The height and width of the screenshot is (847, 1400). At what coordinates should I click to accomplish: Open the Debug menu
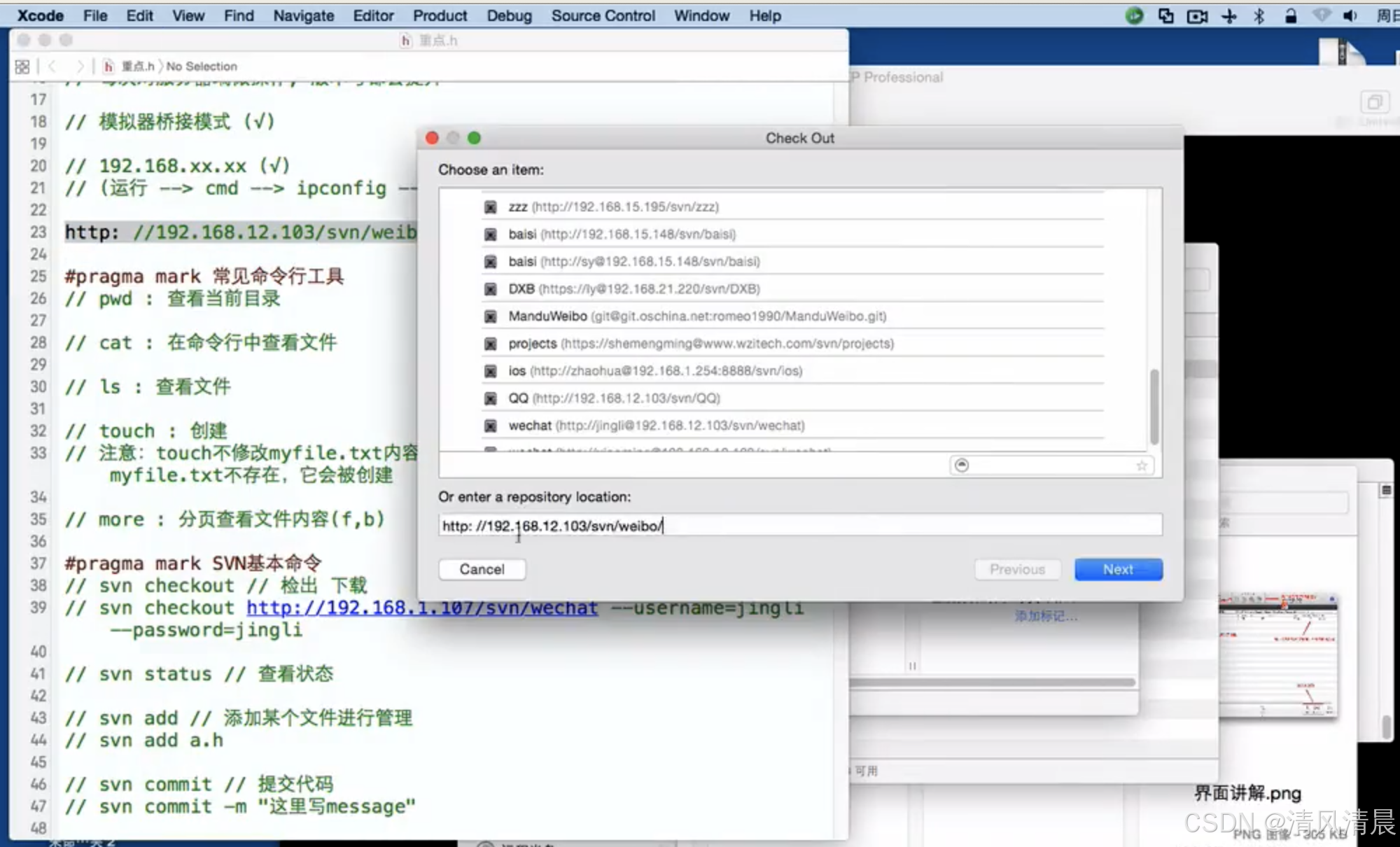(509, 15)
